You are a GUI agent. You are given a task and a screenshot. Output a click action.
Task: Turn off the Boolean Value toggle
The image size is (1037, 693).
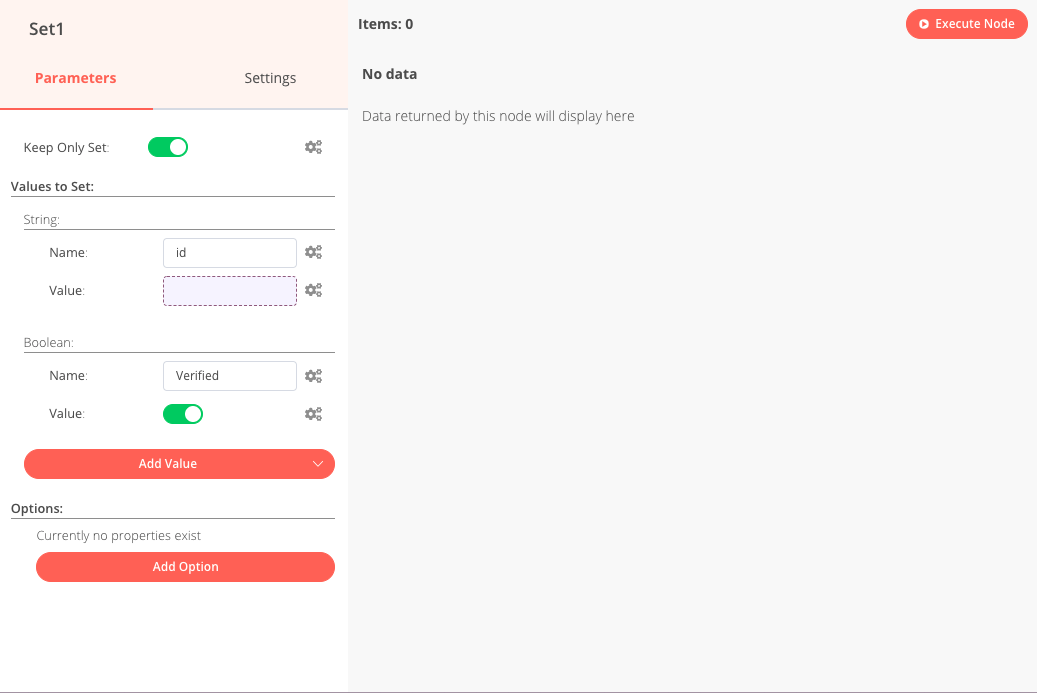pos(183,414)
